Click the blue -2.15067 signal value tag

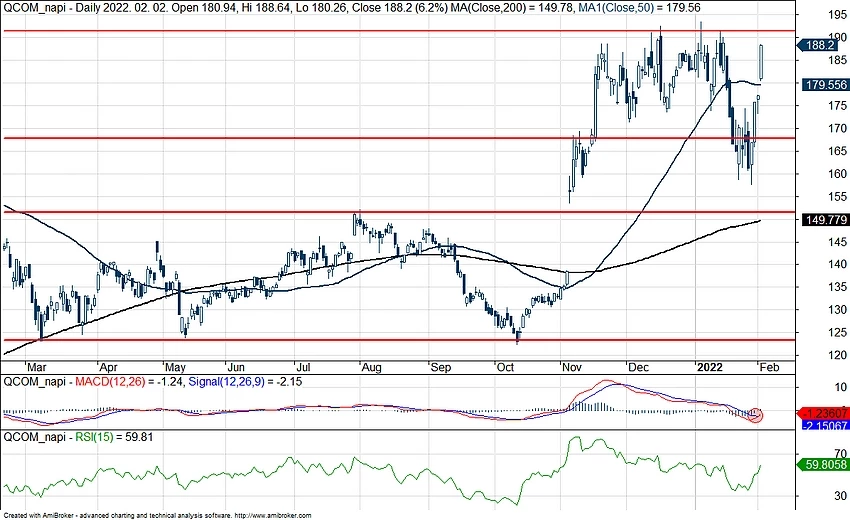tap(825, 426)
